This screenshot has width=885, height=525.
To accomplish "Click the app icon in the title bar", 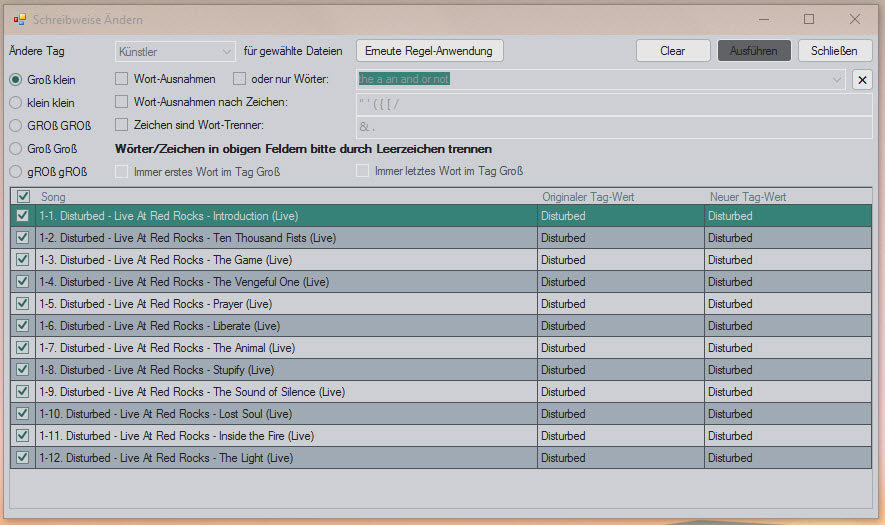I will 20,19.
